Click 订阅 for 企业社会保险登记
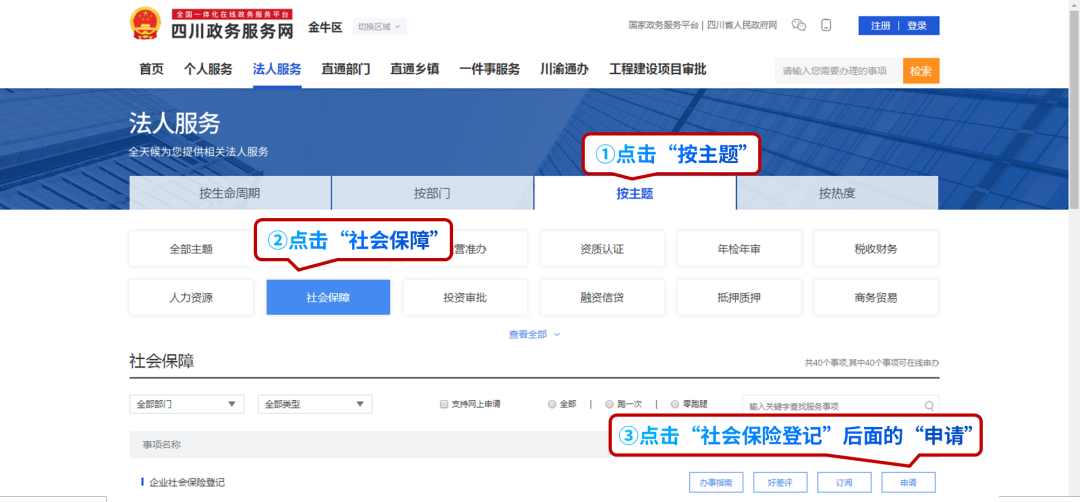The height and width of the screenshot is (502, 1080). [x=844, y=483]
